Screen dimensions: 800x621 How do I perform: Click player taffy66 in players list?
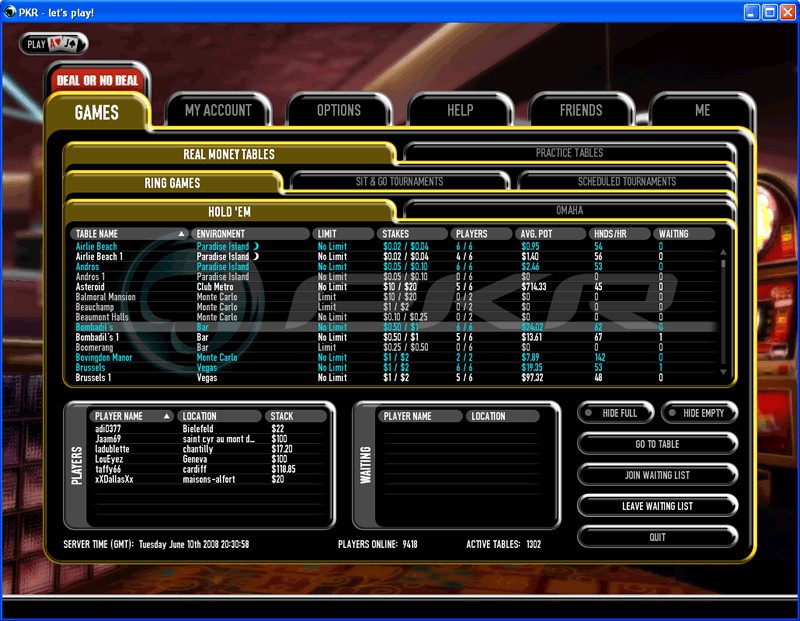coord(108,469)
